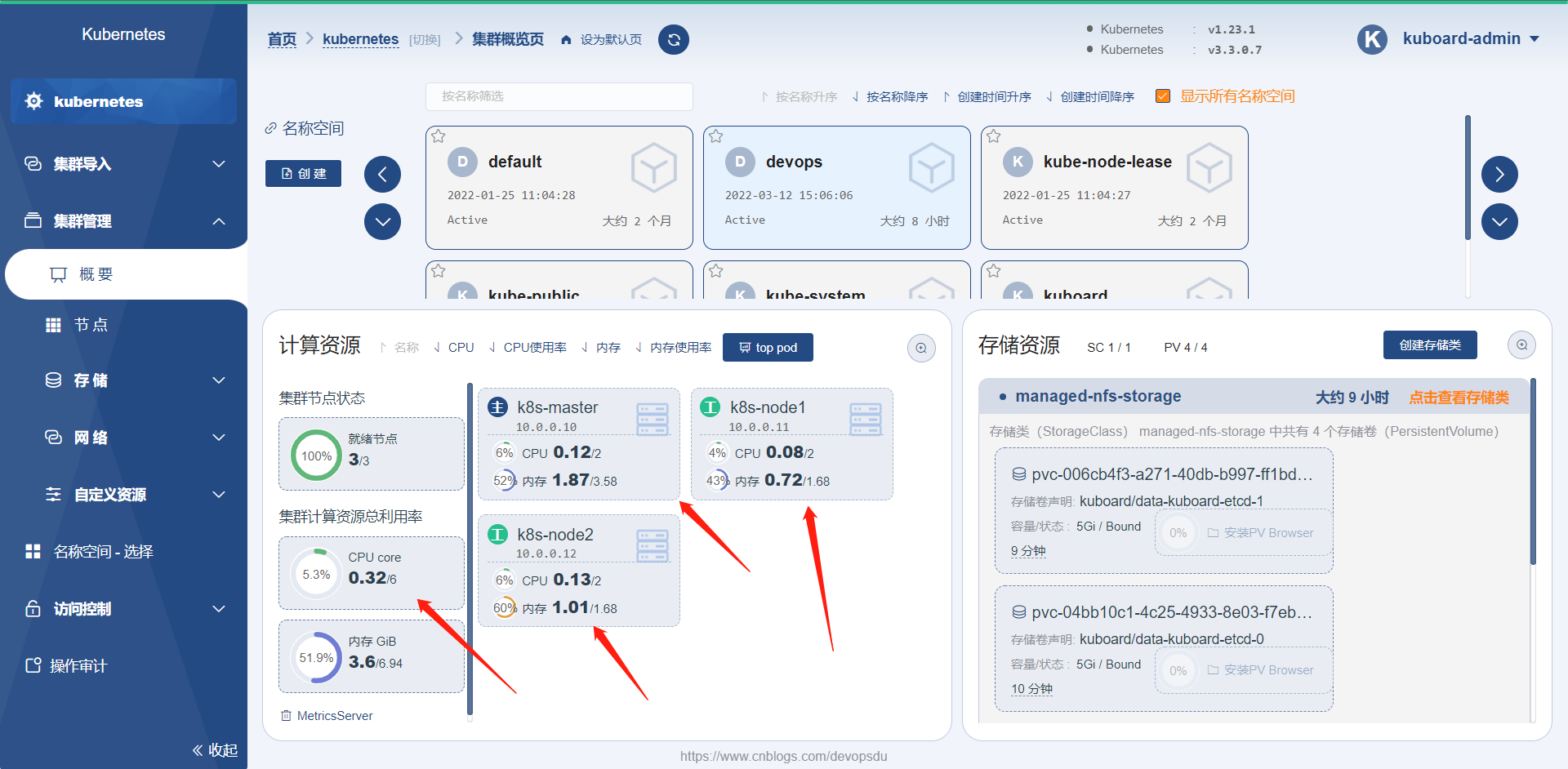Sort namespaces by 创建时间升序

point(987,97)
